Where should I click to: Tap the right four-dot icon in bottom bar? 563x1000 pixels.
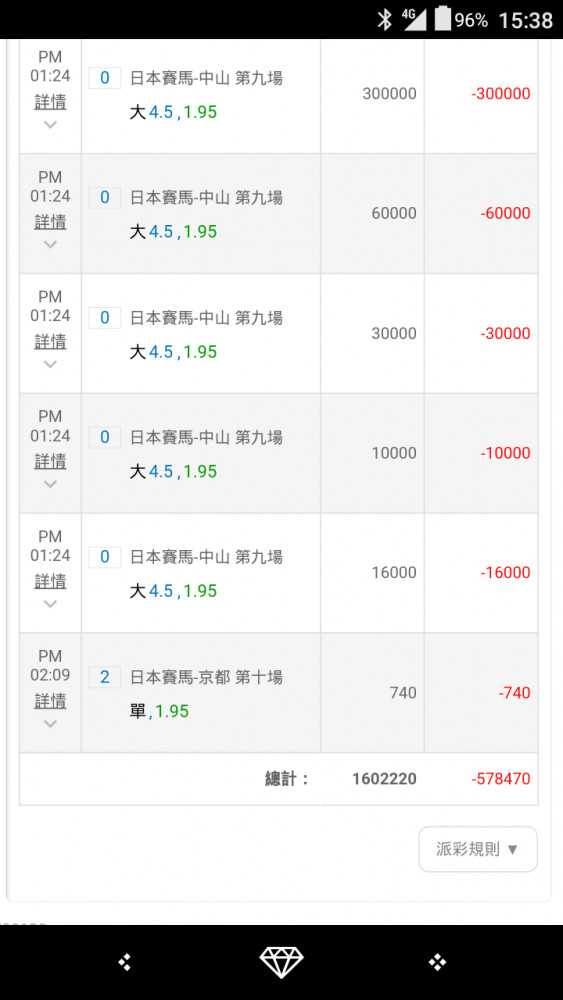pos(437,962)
